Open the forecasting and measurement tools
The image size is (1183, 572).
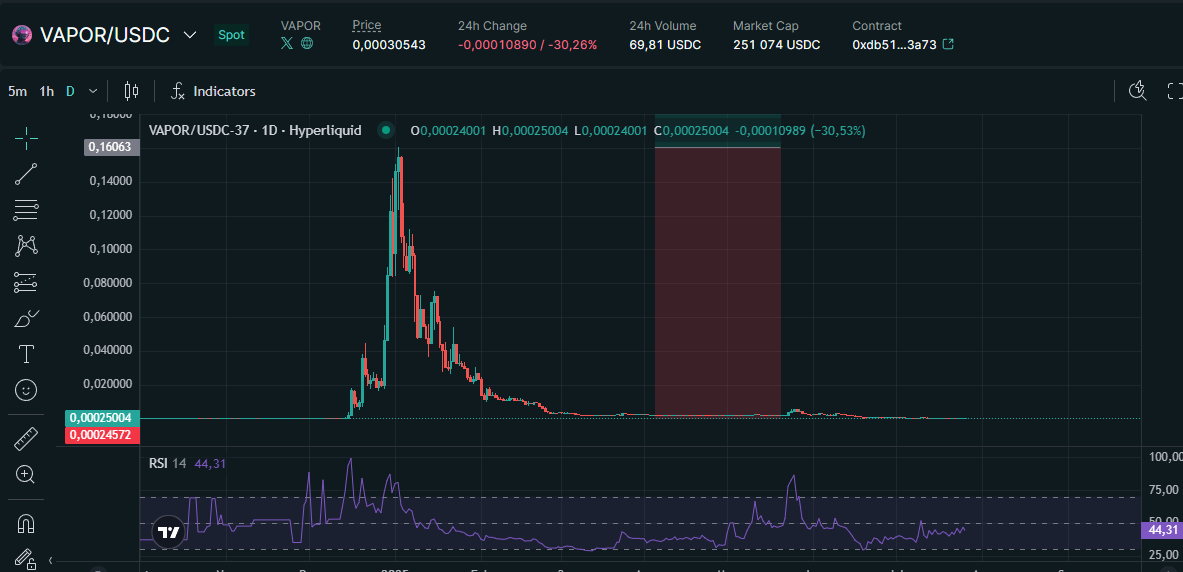26,282
